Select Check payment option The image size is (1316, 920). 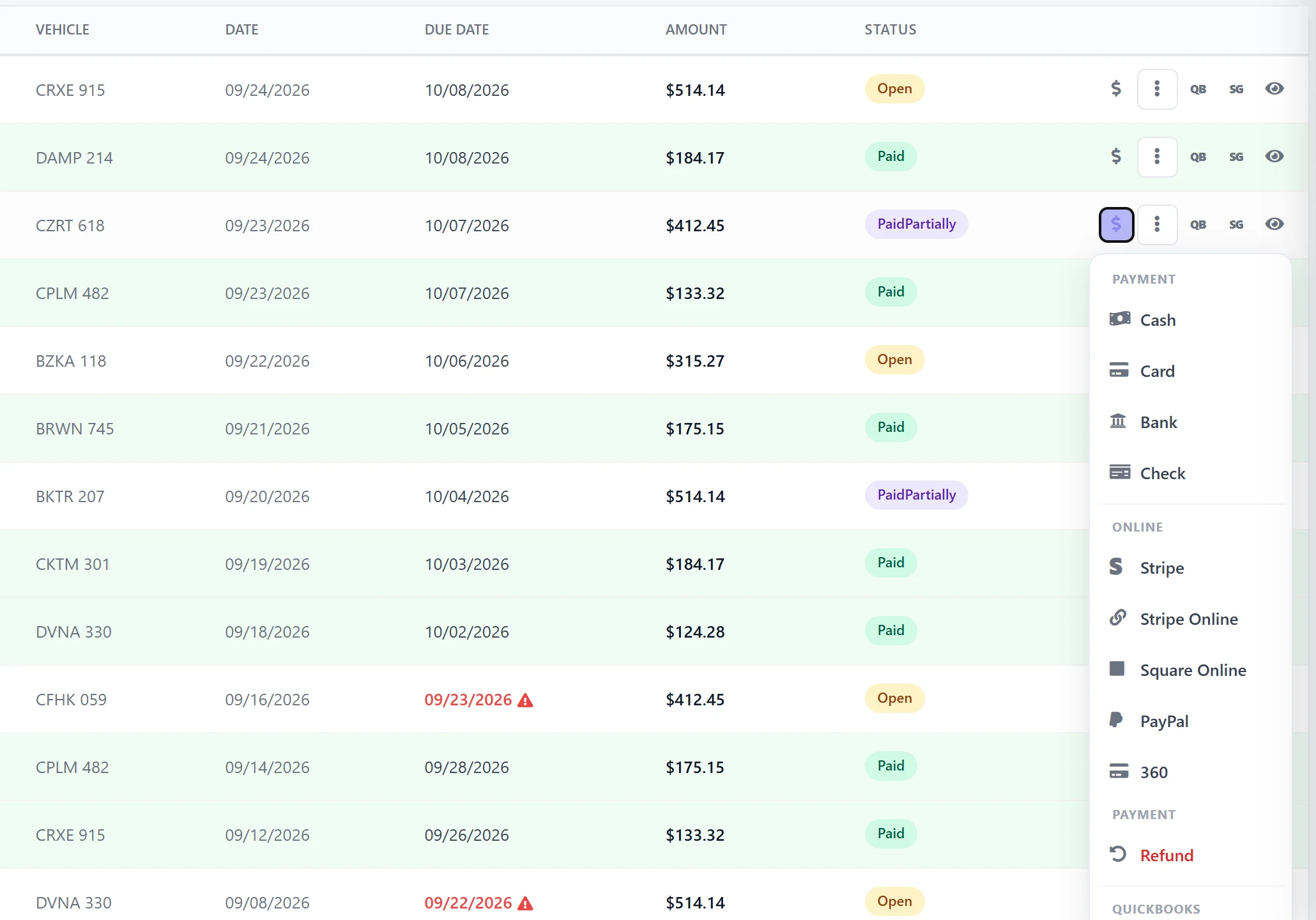1190,473
